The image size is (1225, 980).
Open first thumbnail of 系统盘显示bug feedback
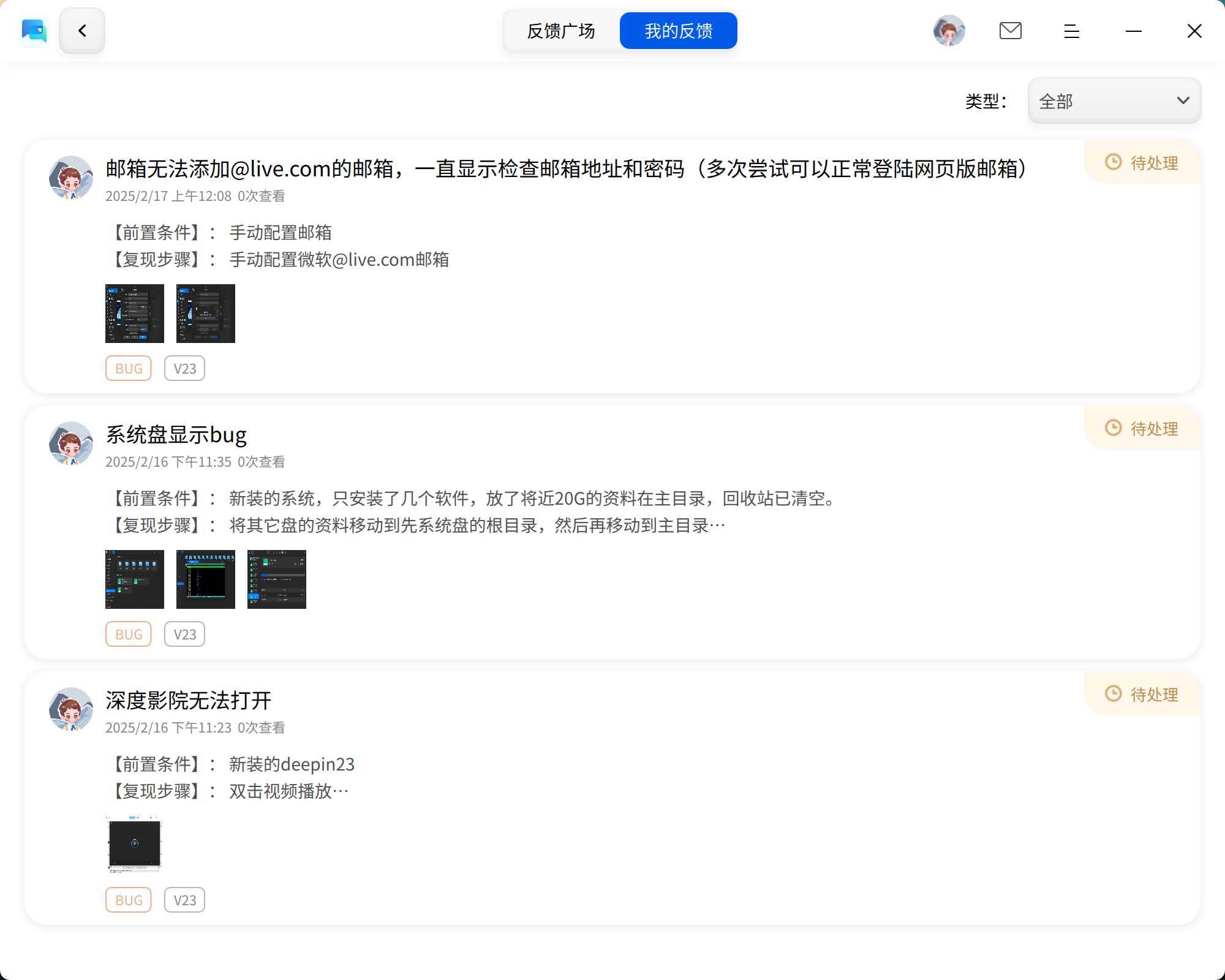click(x=135, y=579)
